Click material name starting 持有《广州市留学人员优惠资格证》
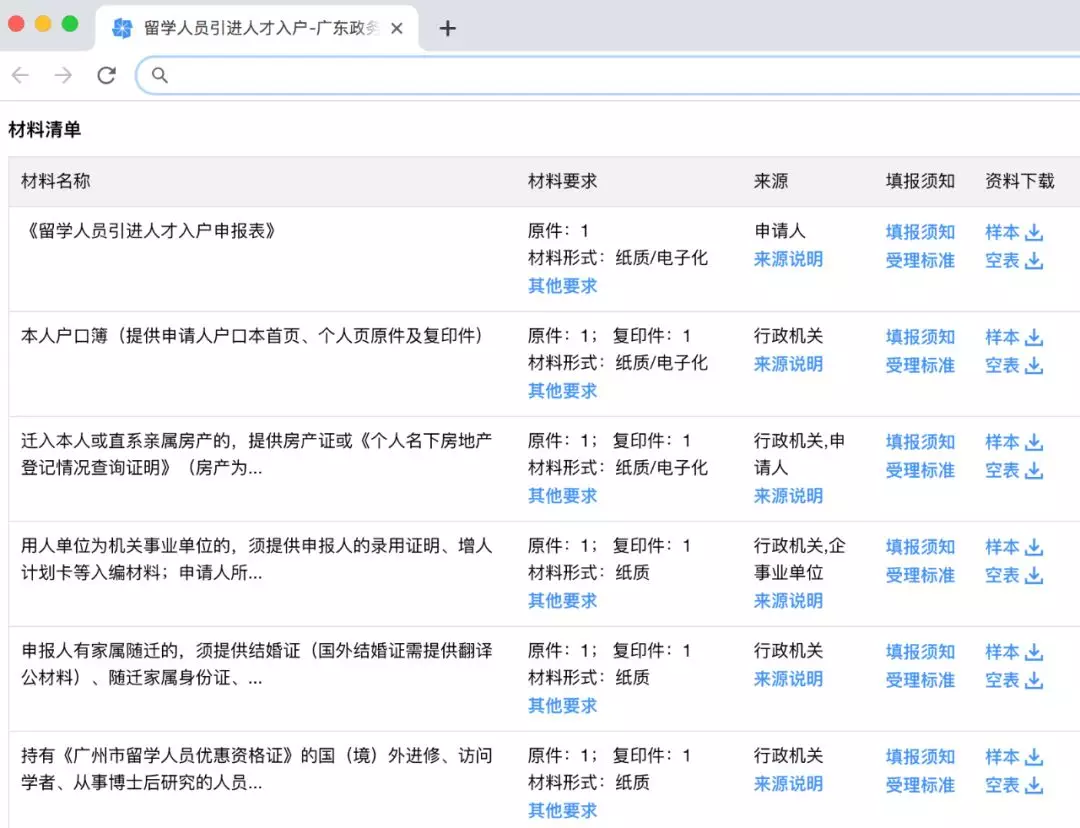This screenshot has height=828, width=1080. [256, 769]
